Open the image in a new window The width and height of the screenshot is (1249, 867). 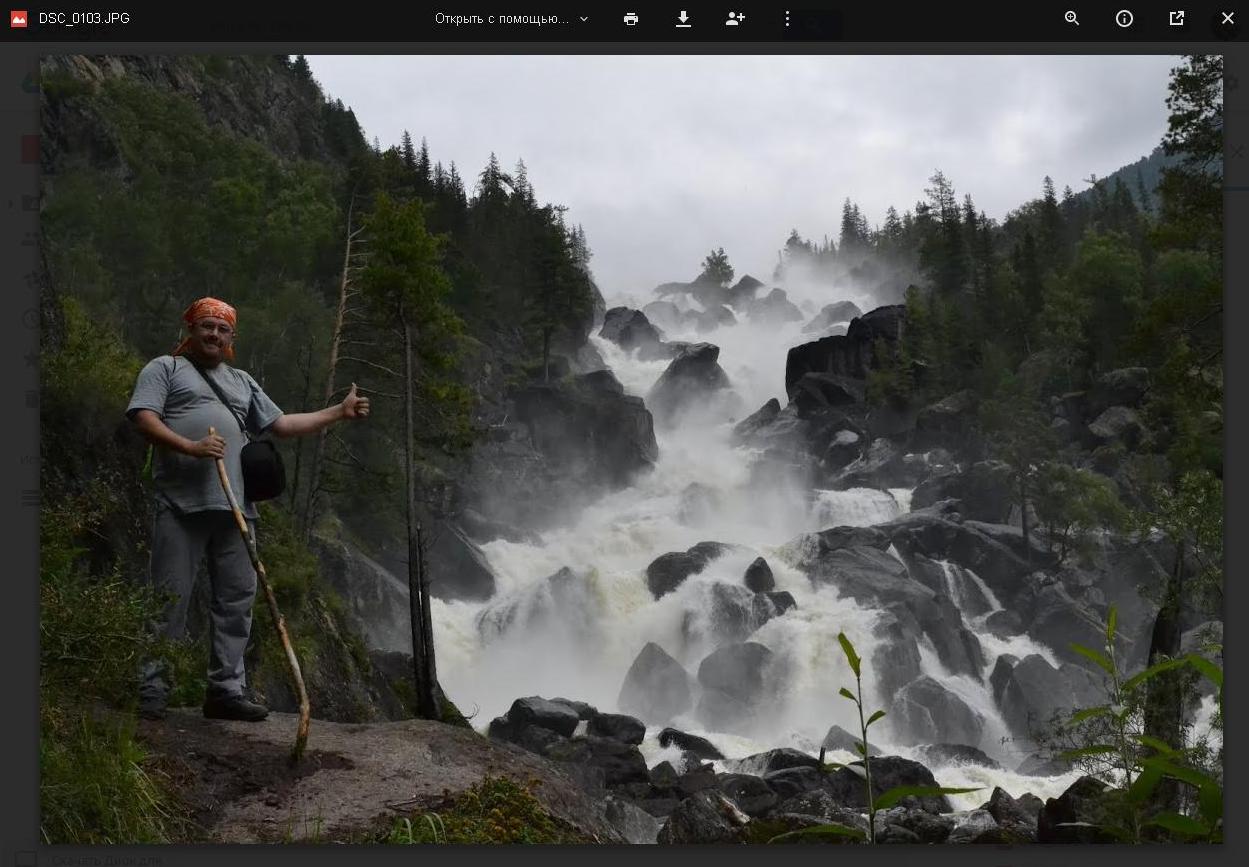1177,19
